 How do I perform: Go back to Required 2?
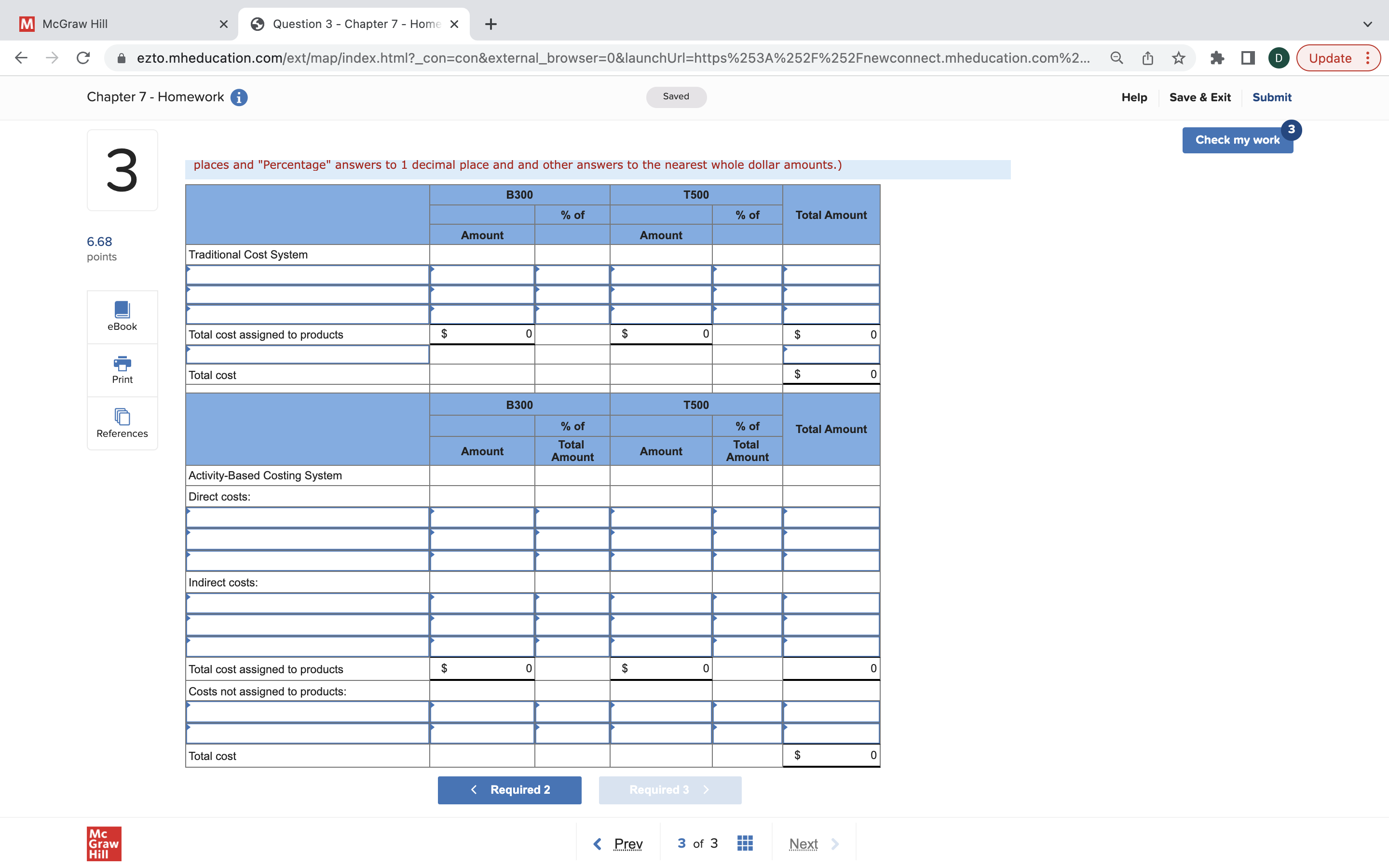point(509,790)
